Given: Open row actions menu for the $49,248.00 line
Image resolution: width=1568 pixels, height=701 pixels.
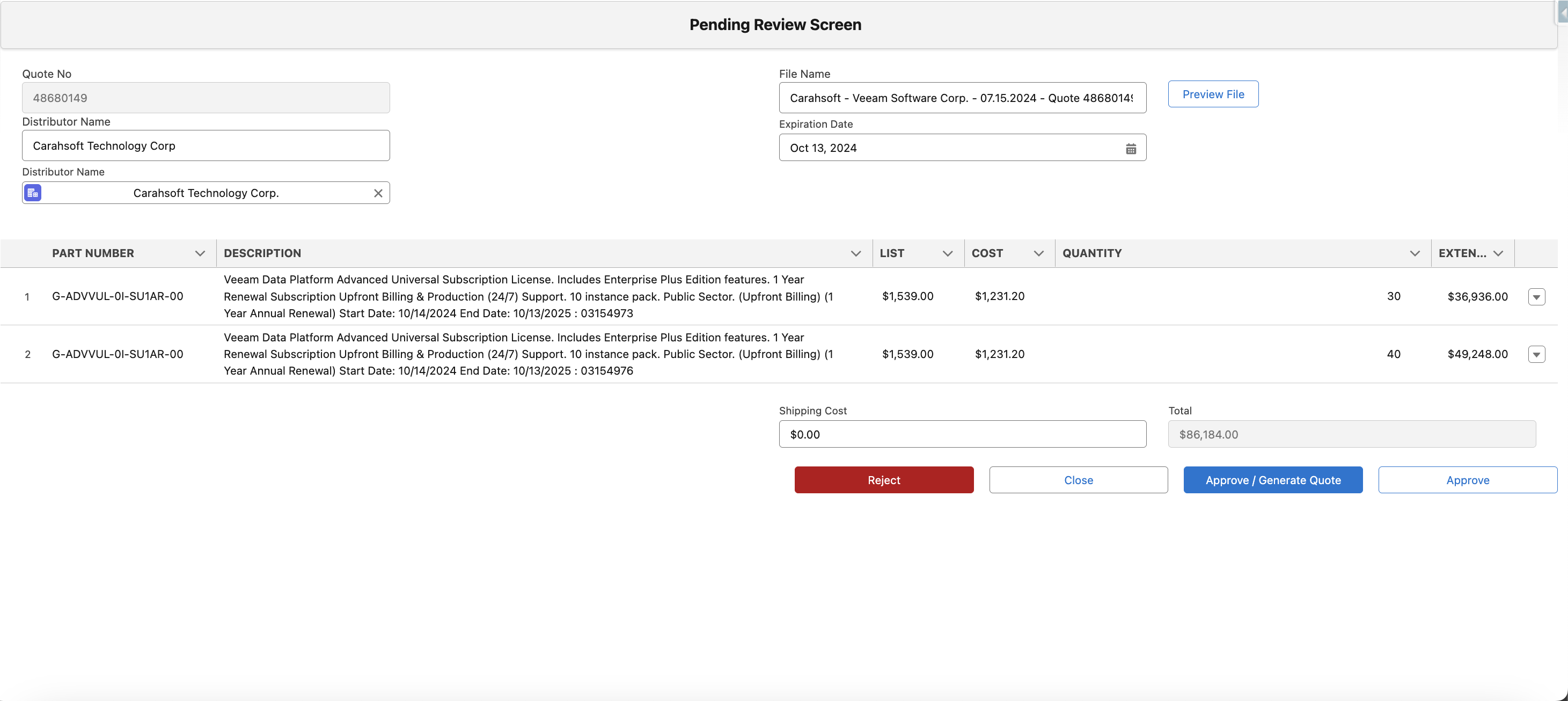Looking at the screenshot, I should [1536, 354].
